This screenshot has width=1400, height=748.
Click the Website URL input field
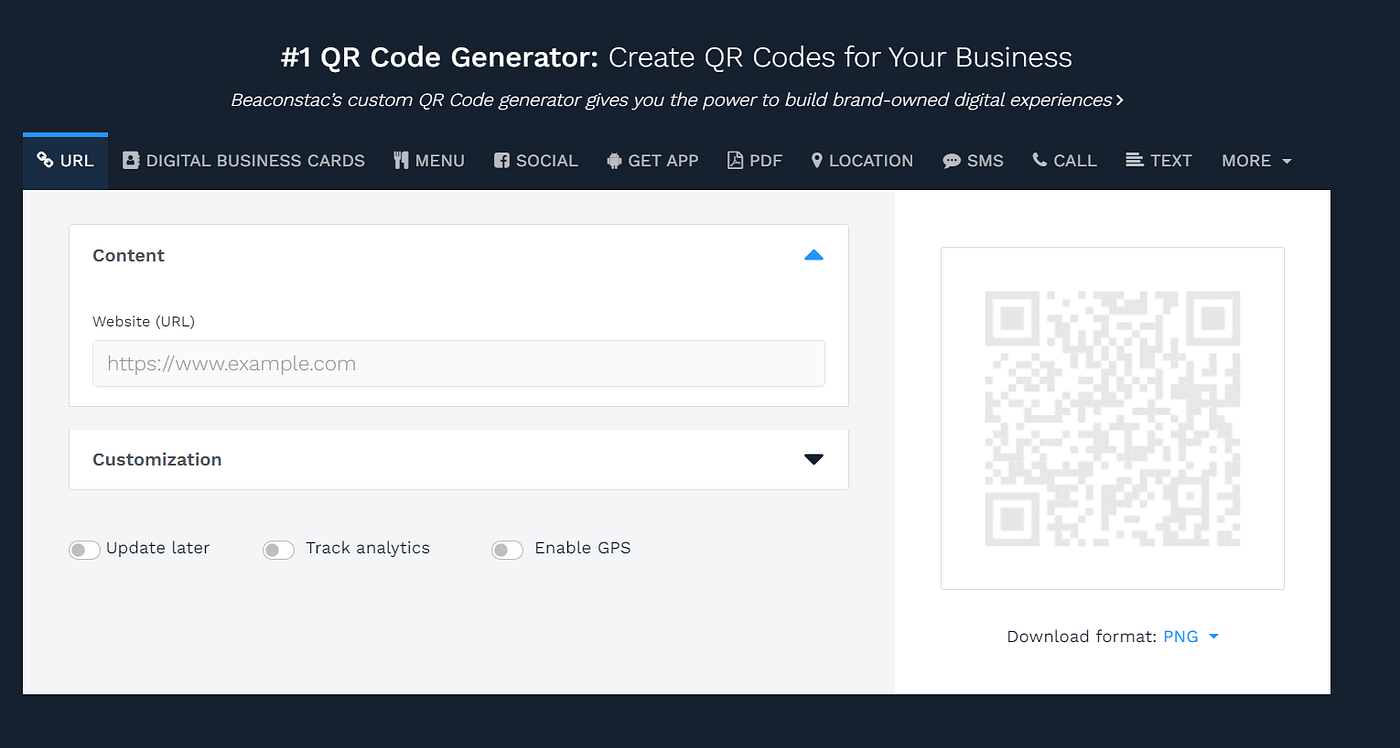point(458,363)
